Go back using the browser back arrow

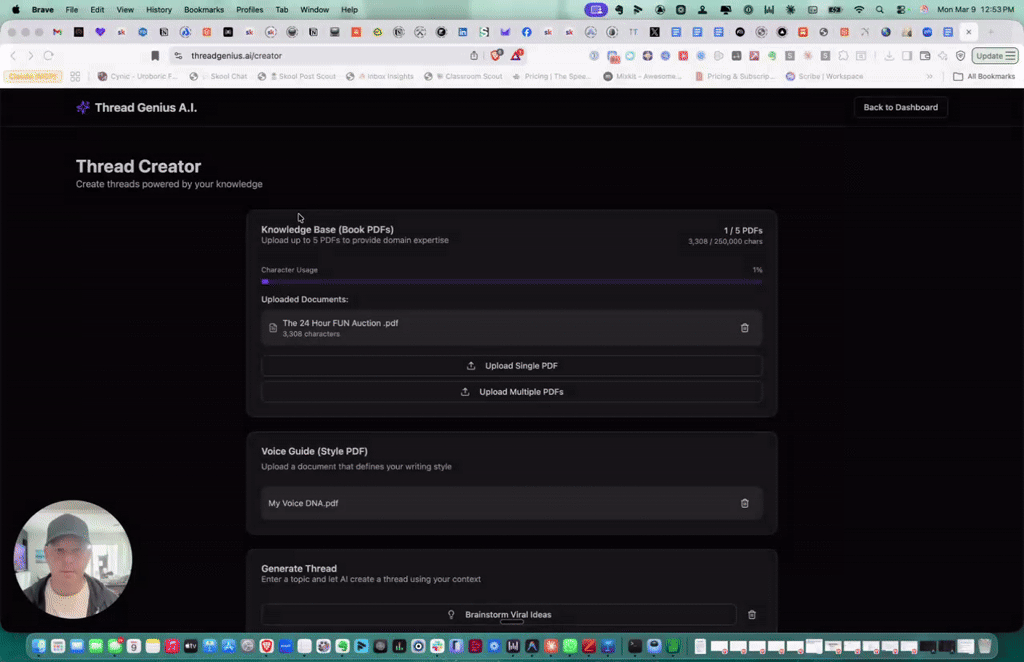[x=13, y=55]
